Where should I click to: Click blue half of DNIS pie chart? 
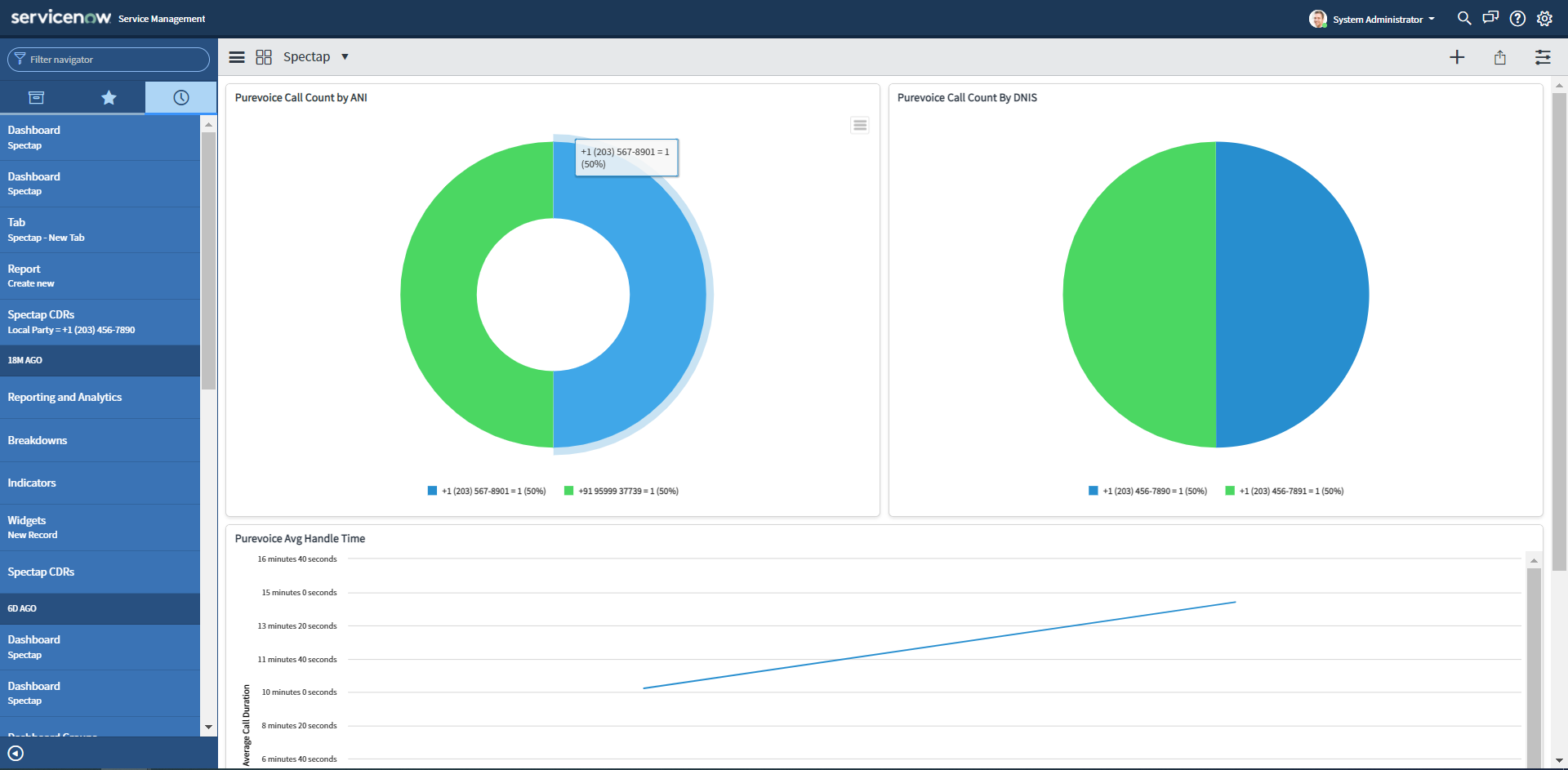tap(1293, 295)
